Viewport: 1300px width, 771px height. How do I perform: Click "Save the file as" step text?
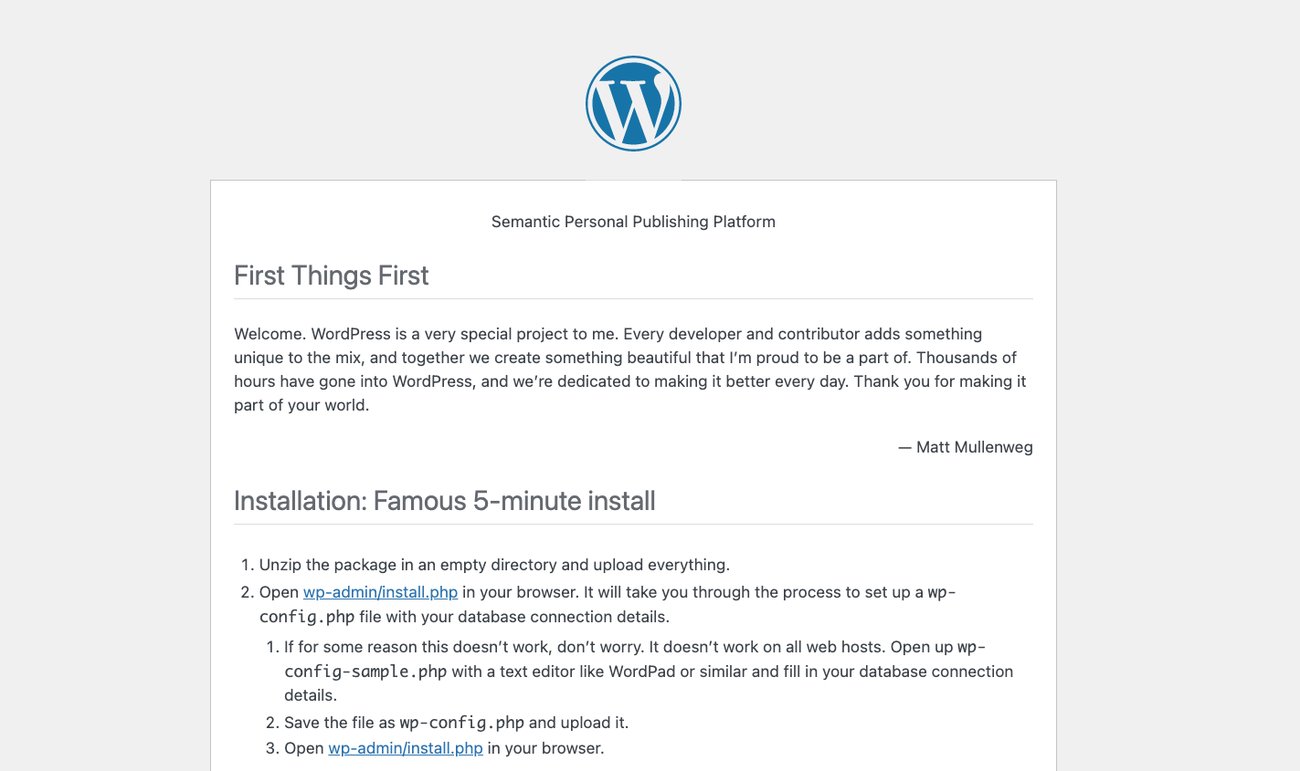[x=339, y=722]
